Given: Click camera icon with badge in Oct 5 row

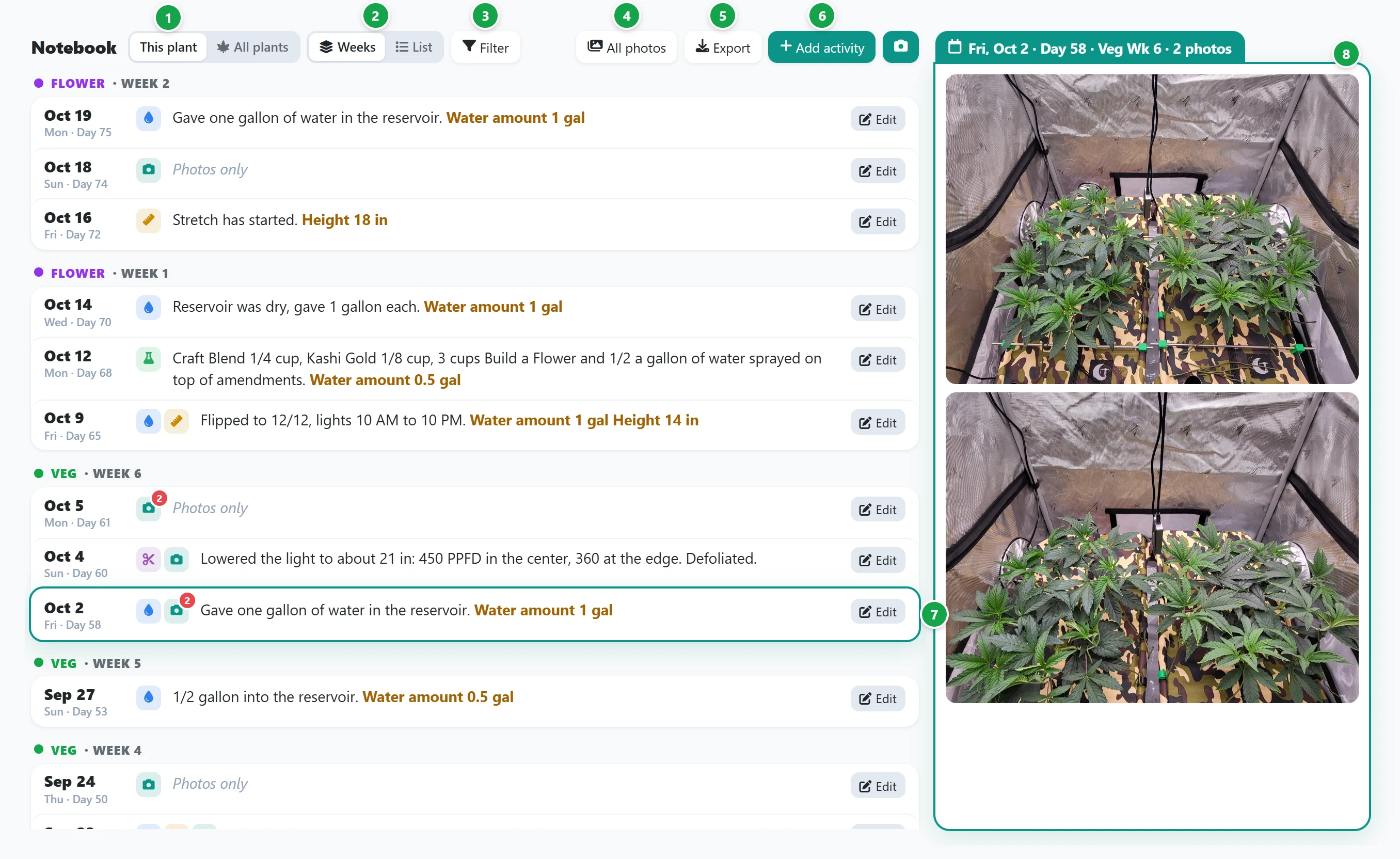Looking at the screenshot, I should click(x=149, y=508).
